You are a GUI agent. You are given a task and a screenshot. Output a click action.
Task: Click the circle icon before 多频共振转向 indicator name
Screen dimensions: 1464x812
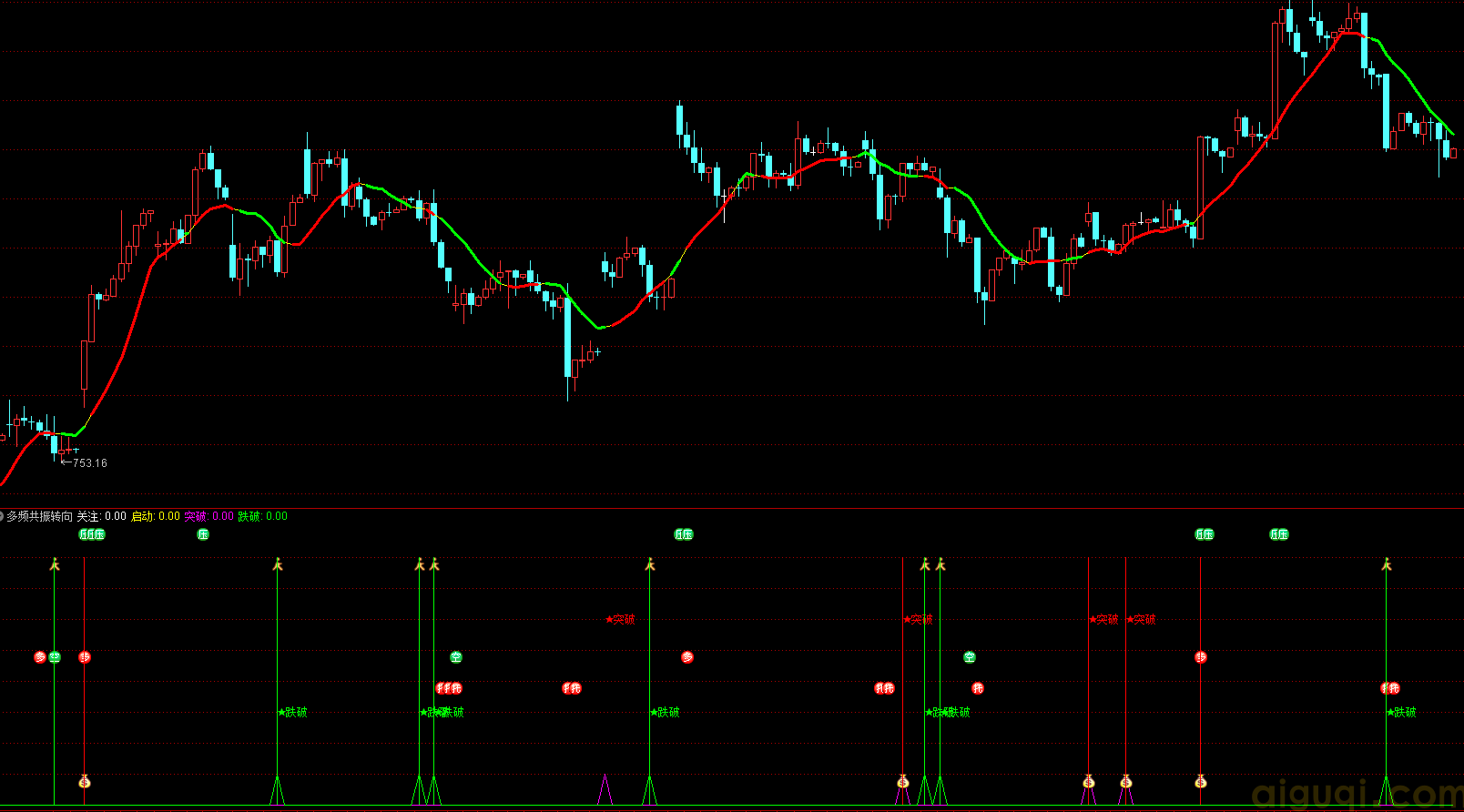coord(2,516)
